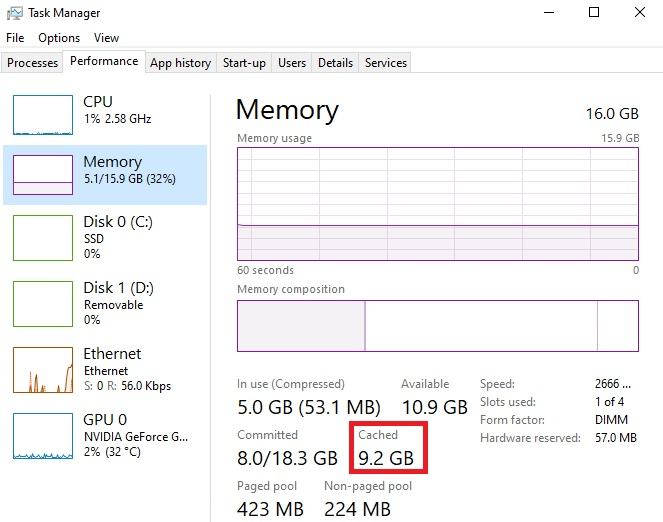Image resolution: width=663 pixels, height=522 pixels.
Task: Open the File menu
Action: pyautogui.click(x=15, y=38)
